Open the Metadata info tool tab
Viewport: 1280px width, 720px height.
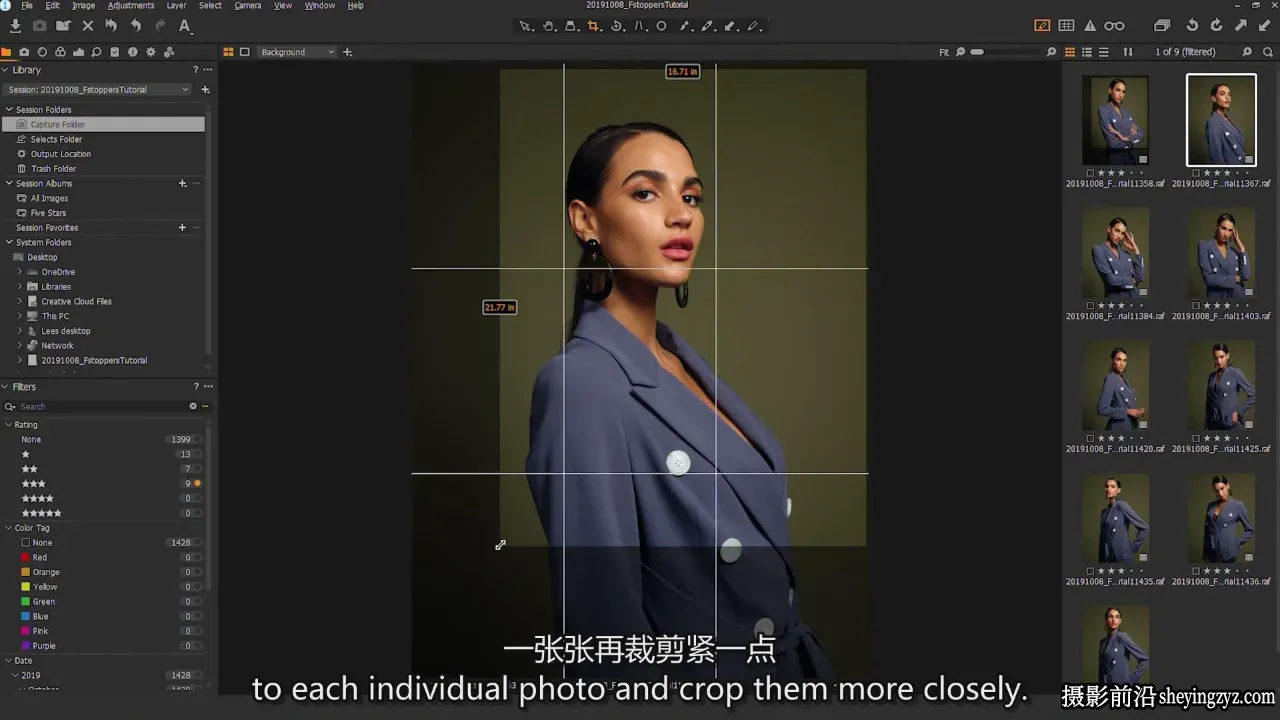point(132,52)
